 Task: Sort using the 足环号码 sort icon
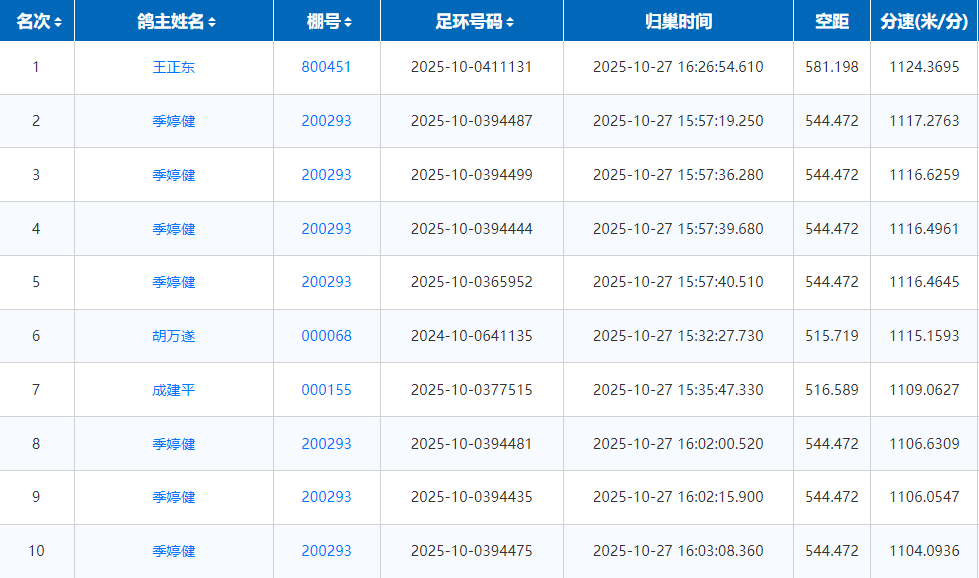point(510,22)
